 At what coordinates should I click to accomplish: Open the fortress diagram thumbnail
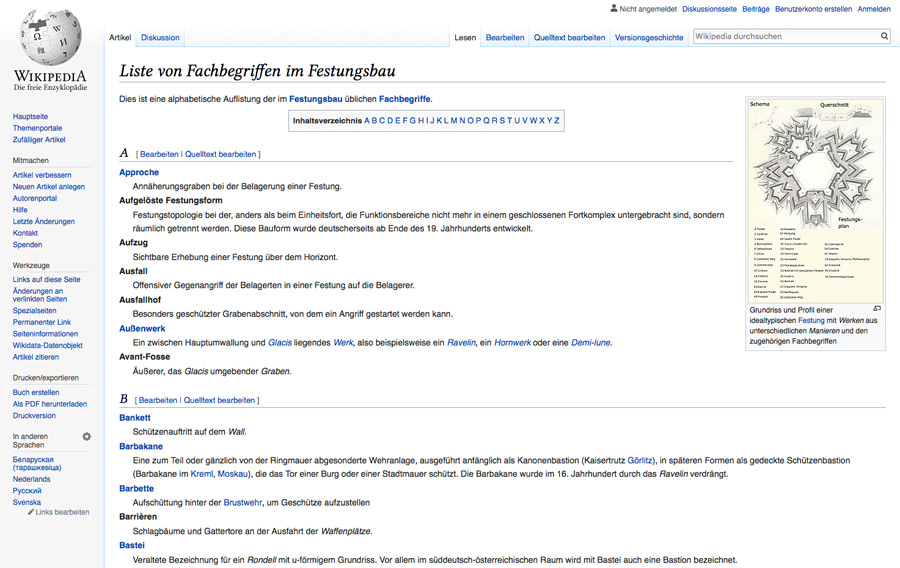(815, 200)
